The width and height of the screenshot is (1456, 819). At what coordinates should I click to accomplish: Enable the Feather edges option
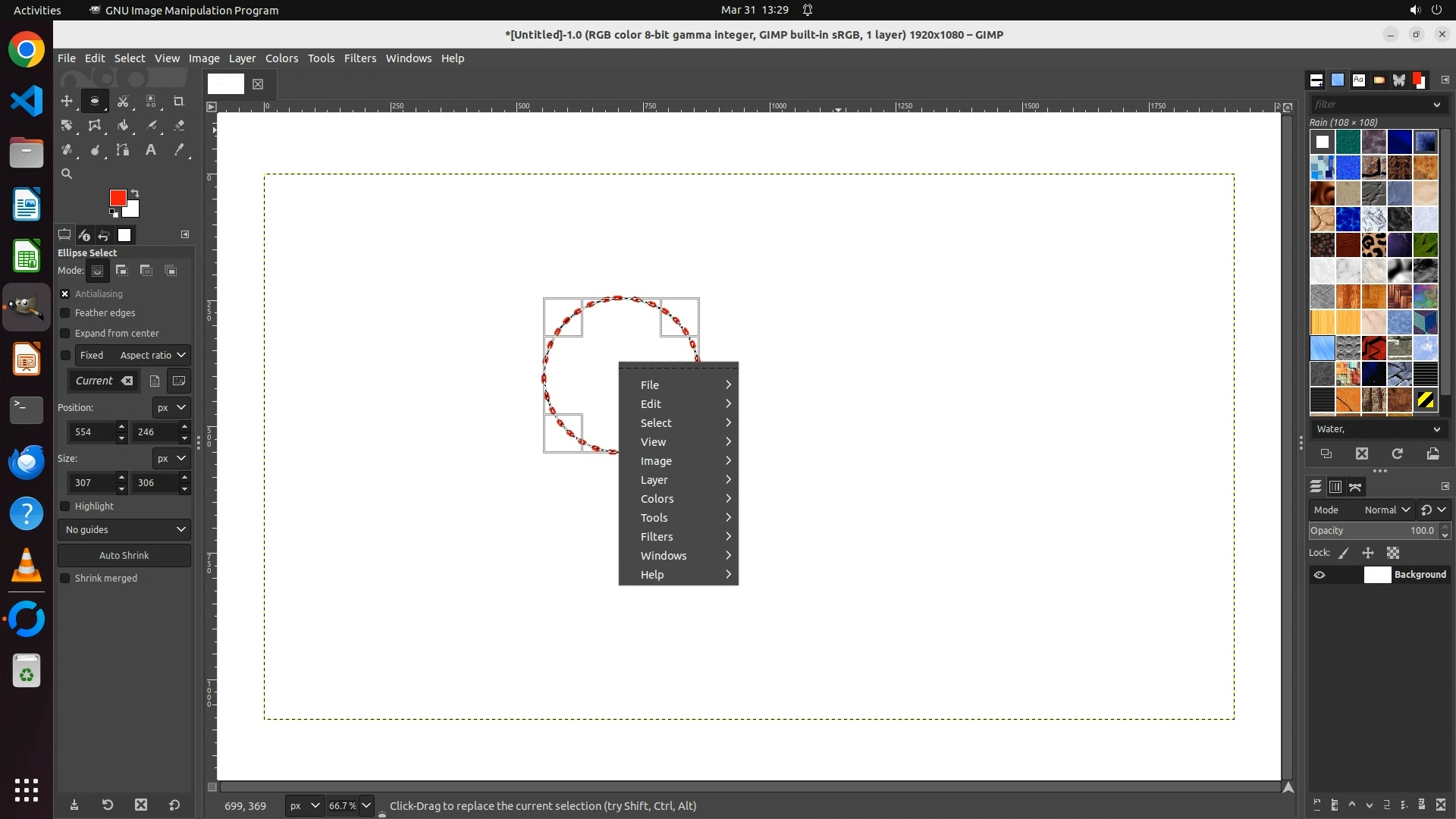pyautogui.click(x=65, y=313)
